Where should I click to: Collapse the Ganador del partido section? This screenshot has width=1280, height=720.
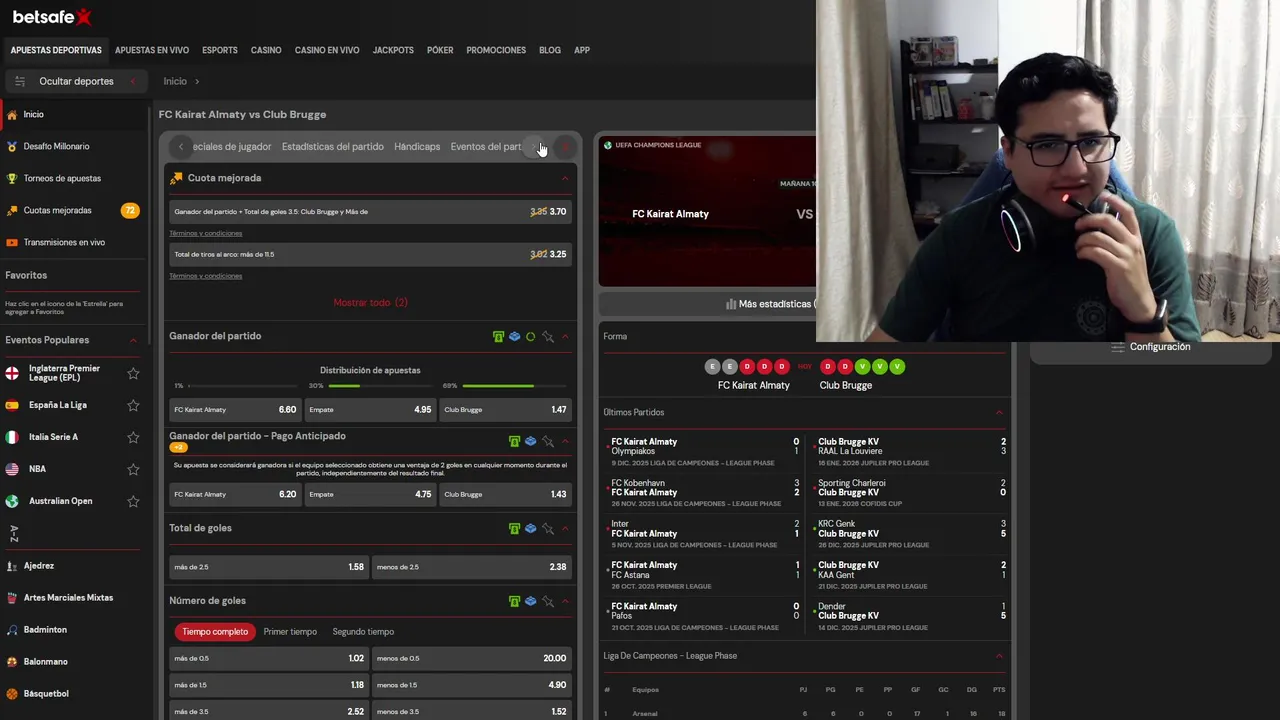pos(565,337)
